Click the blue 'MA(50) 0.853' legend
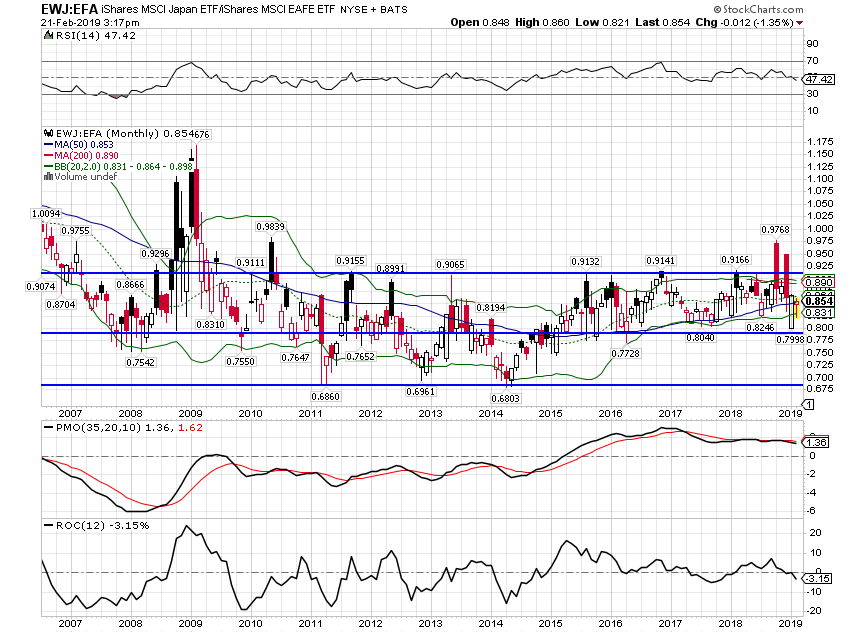Image resolution: width=850 pixels, height=633 pixels. tap(84, 145)
